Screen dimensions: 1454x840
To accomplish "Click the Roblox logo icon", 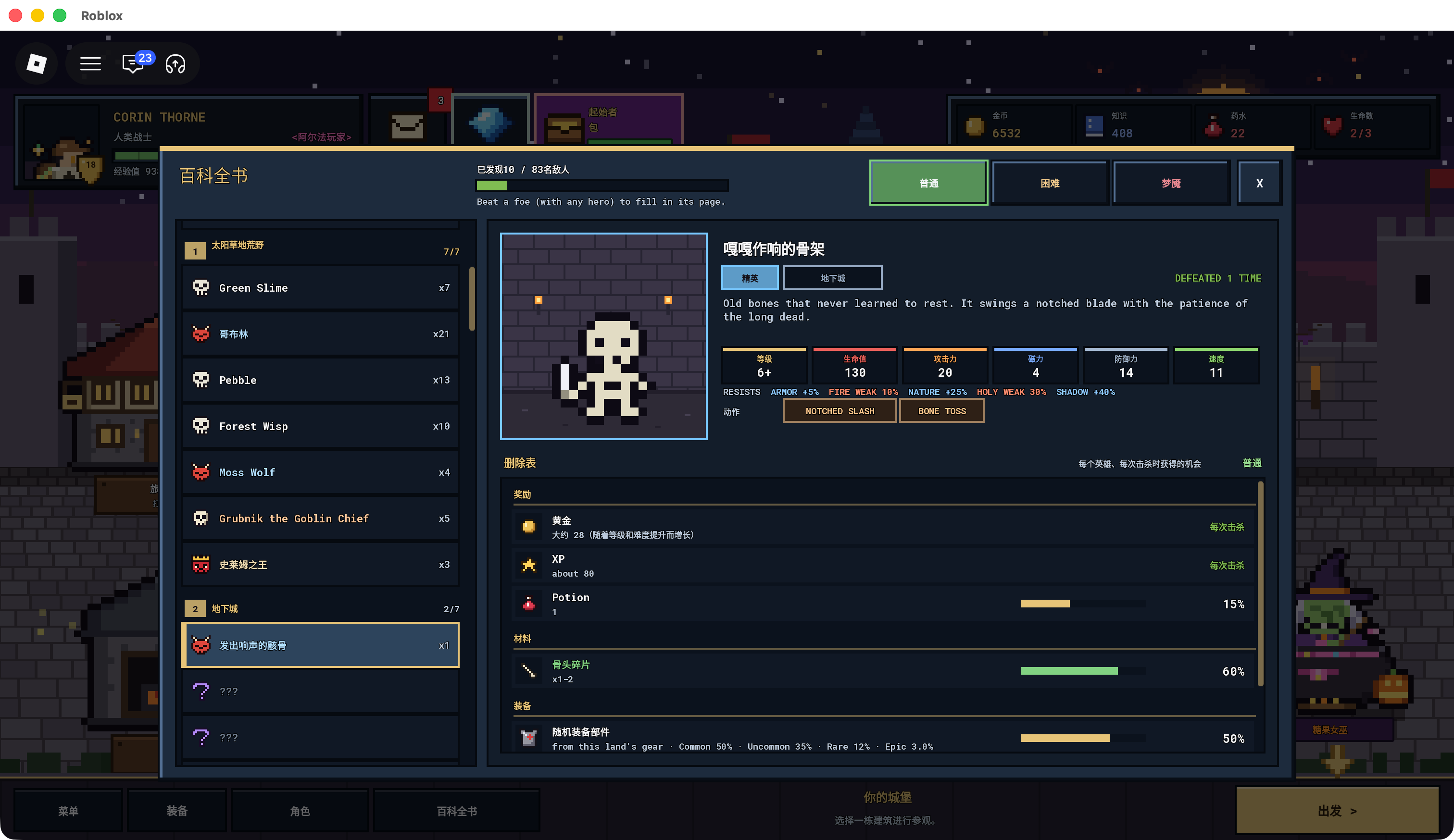I will tap(37, 63).
